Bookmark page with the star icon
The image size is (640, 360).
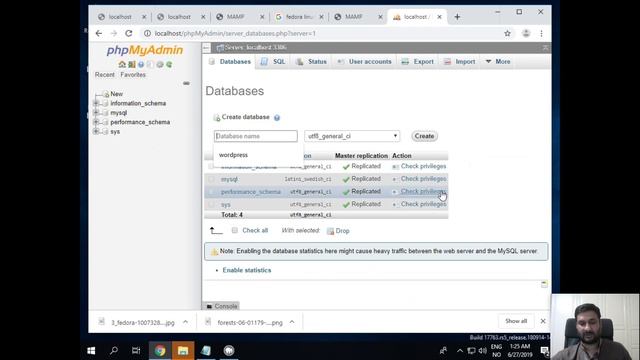pos(507,33)
